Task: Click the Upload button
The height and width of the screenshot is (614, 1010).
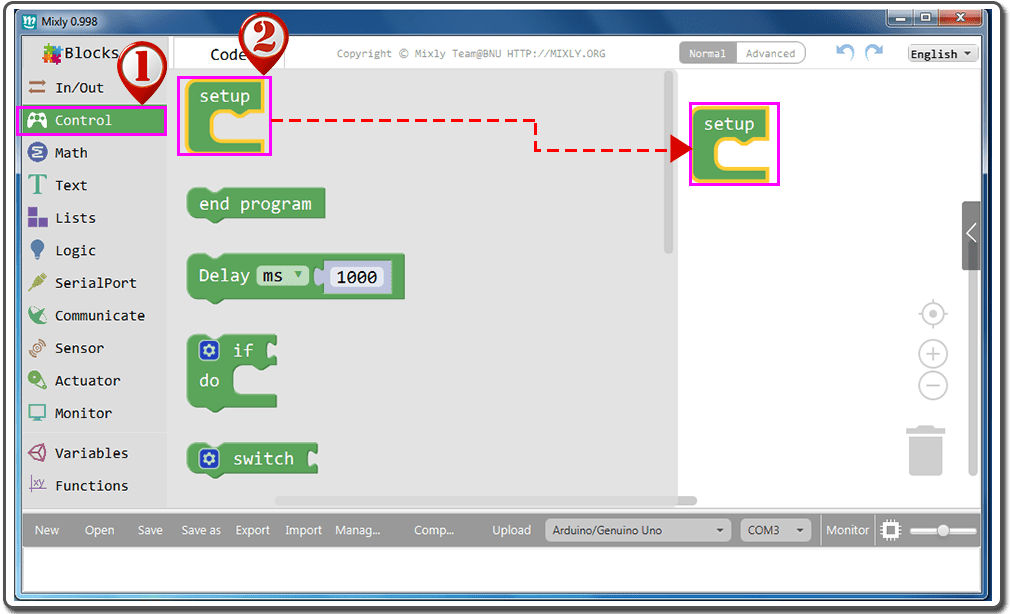Action: click(x=511, y=530)
